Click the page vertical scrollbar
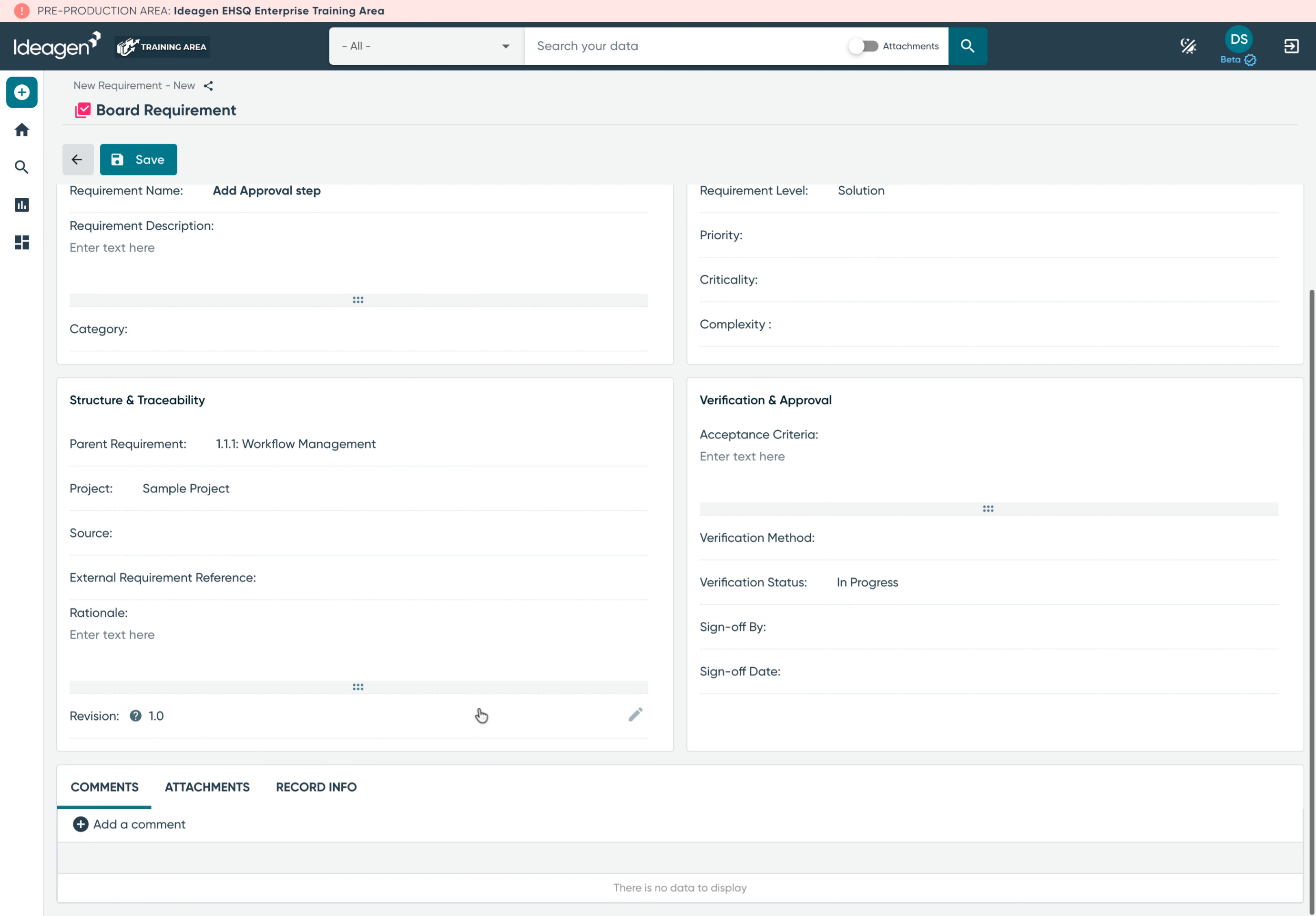Screen dimensions: 1316x916 (x=1311, y=602)
